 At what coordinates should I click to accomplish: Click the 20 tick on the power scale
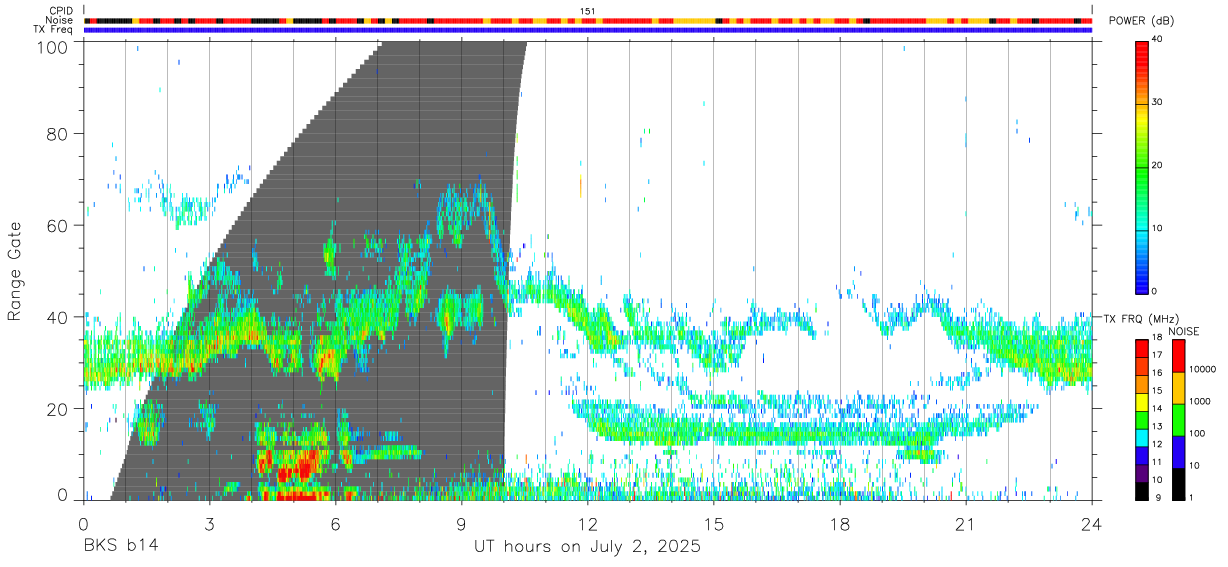tap(1158, 165)
